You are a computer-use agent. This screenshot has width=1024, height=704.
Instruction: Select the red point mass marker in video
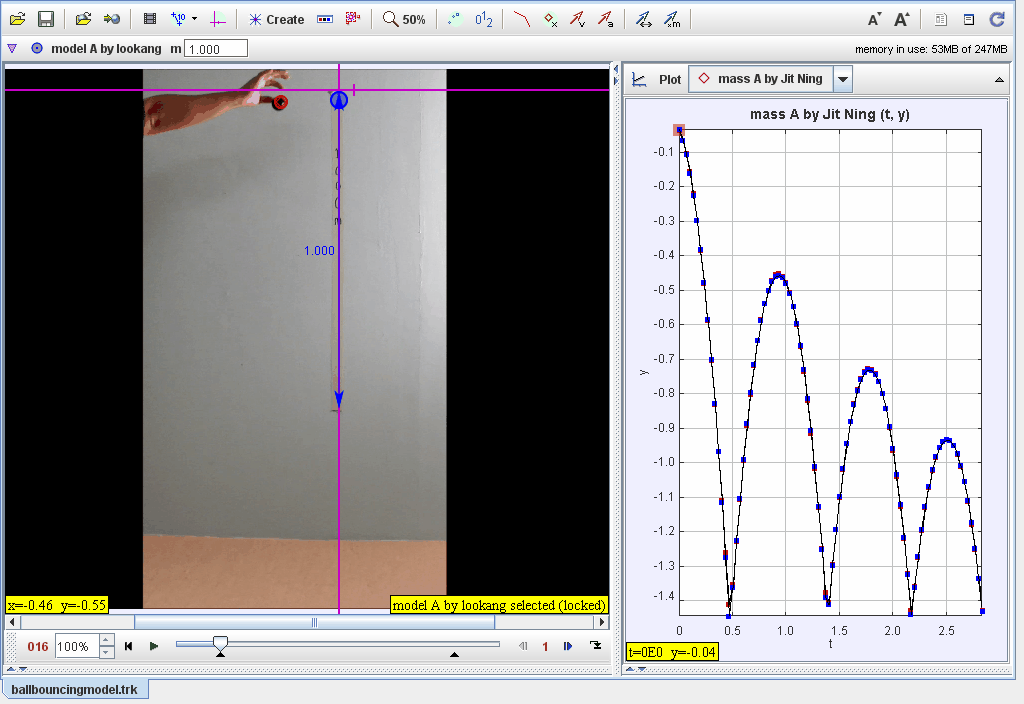(280, 102)
